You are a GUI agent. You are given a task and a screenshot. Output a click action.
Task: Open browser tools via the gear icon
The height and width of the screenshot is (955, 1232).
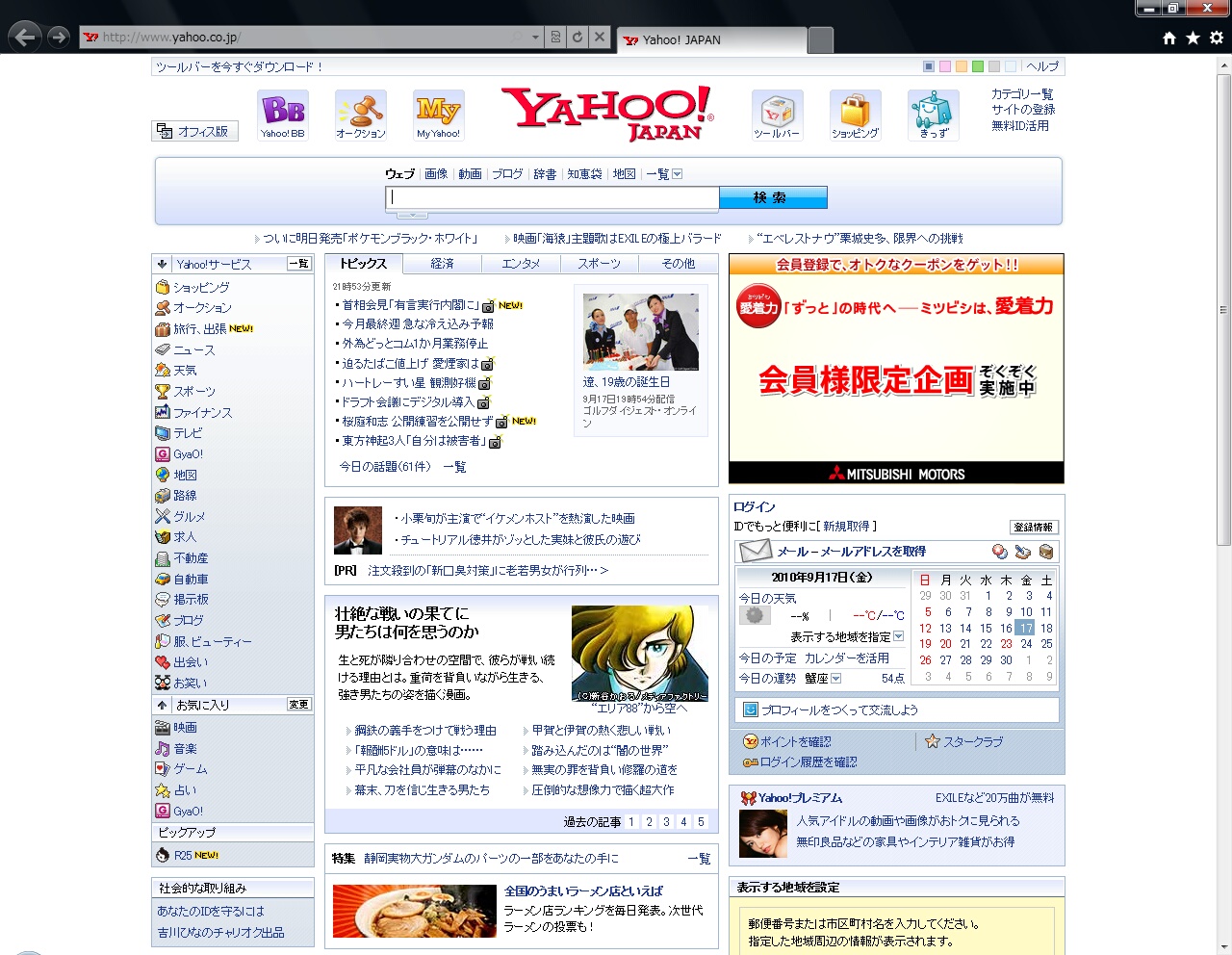(1217, 38)
